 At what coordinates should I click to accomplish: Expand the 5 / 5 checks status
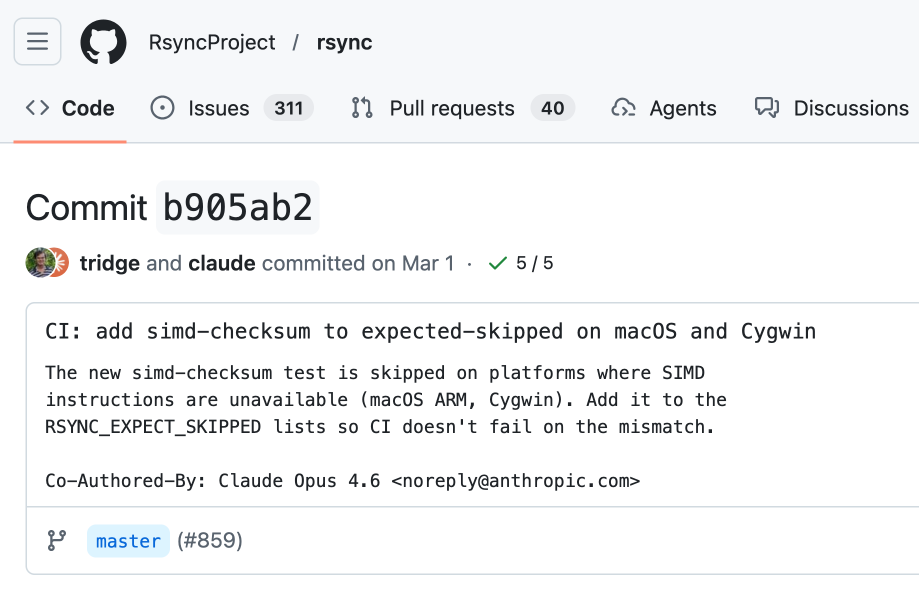(521, 264)
